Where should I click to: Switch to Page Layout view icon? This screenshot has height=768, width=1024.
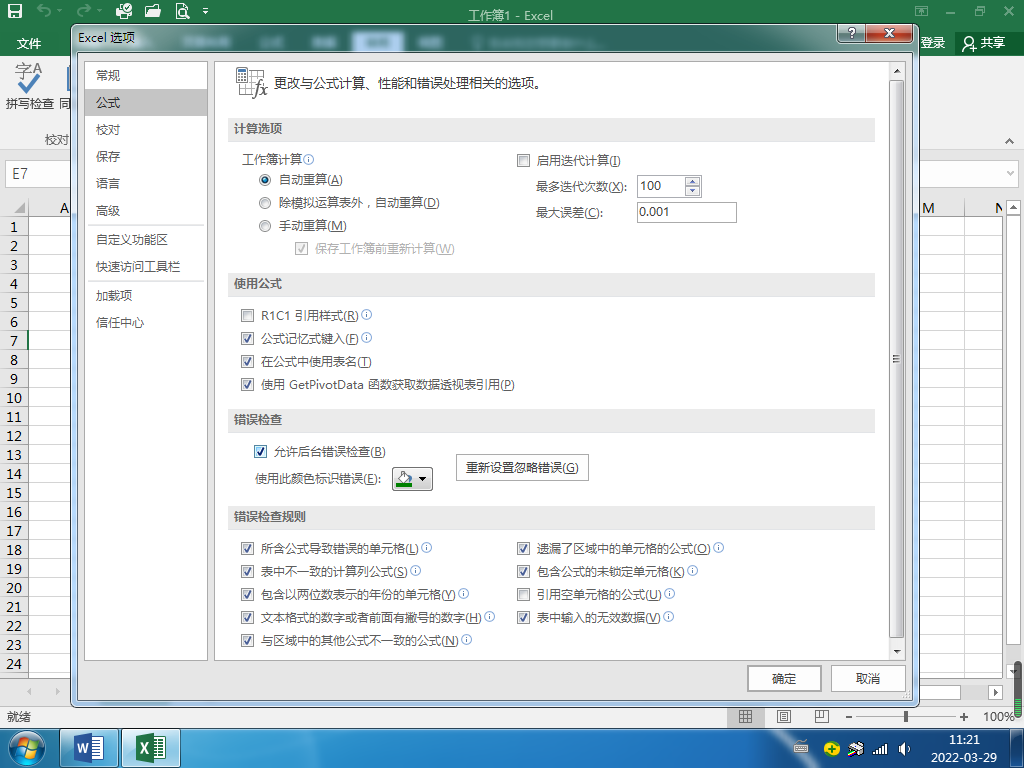tap(784, 716)
